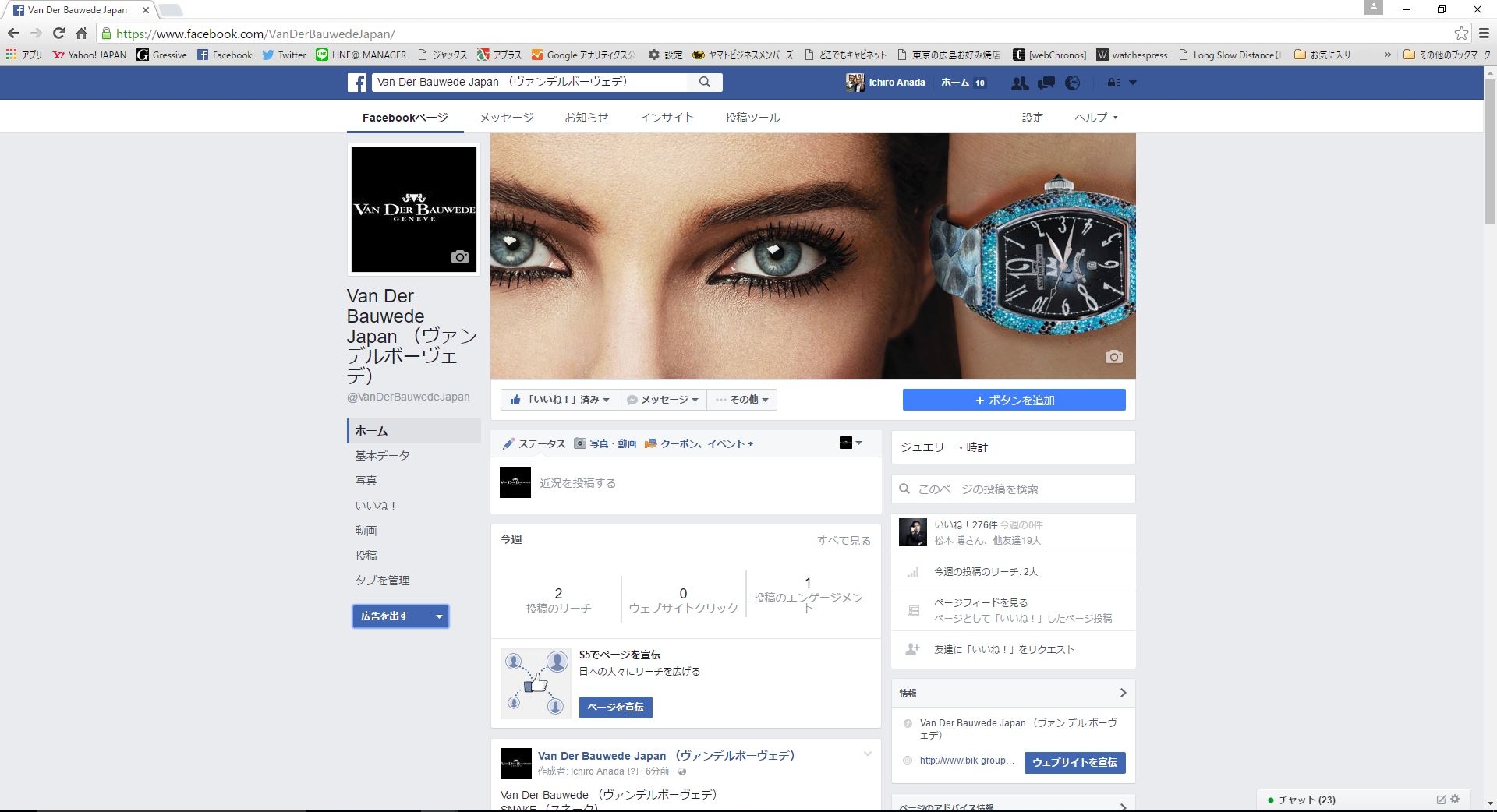This screenshot has width=1497, height=812.
Task: Click the このページの投稿を検索 search field
Action: (x=1014, y=489)
